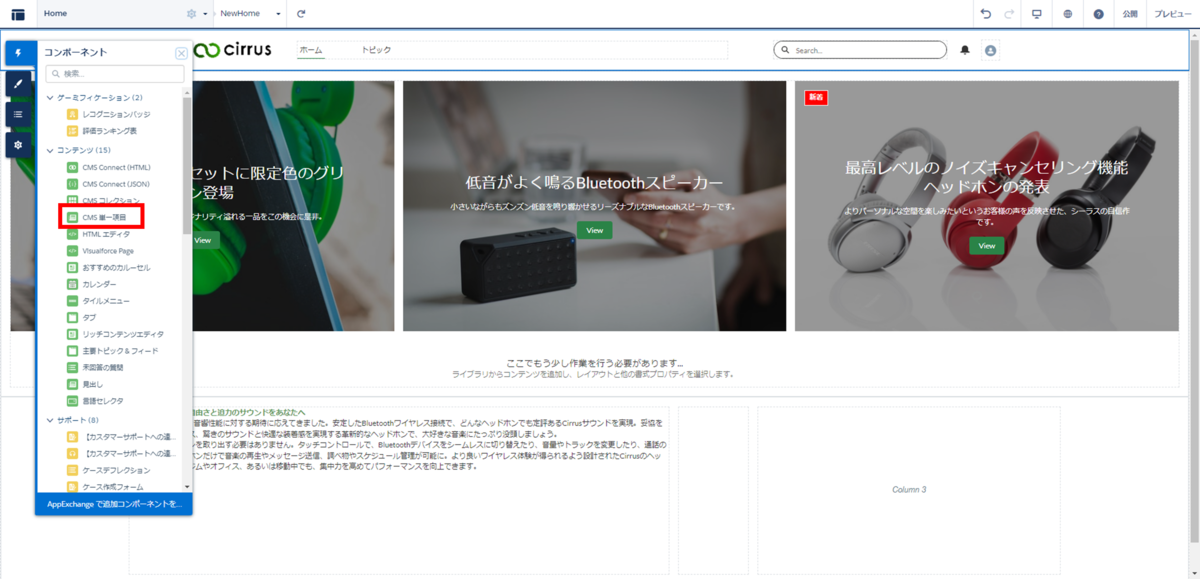Click View button on Bluetooth speaker card
Viewport: 1200px width, 579px height.
595,230
